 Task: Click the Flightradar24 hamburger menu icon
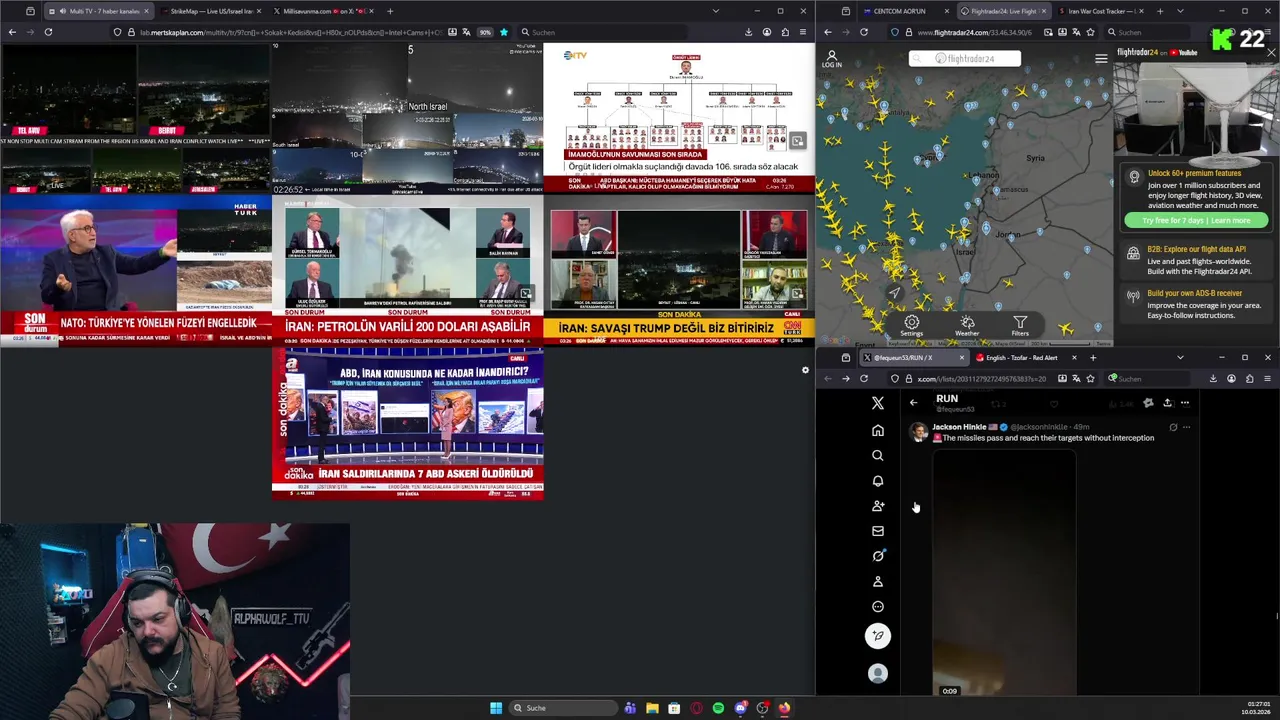1101,59
